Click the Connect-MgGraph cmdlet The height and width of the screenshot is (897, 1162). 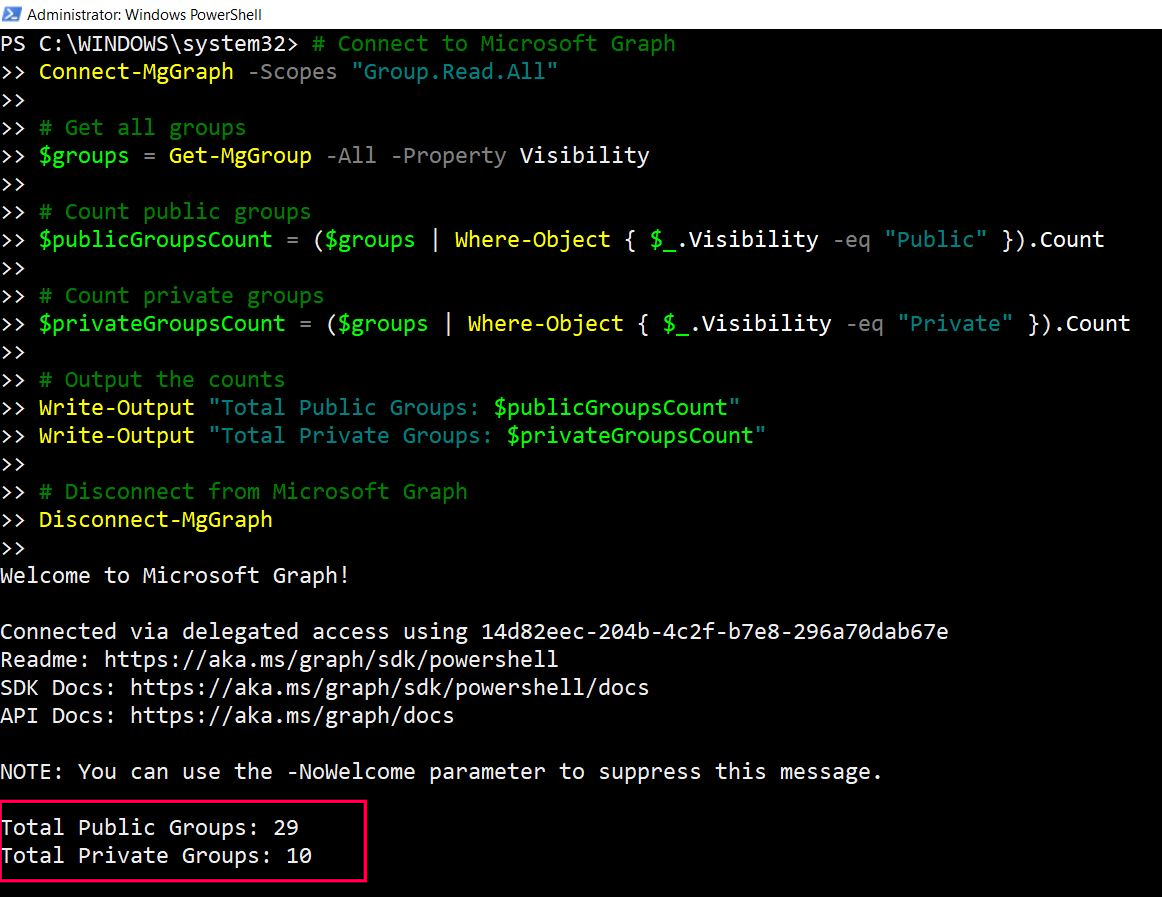click(x=136, y=72)
